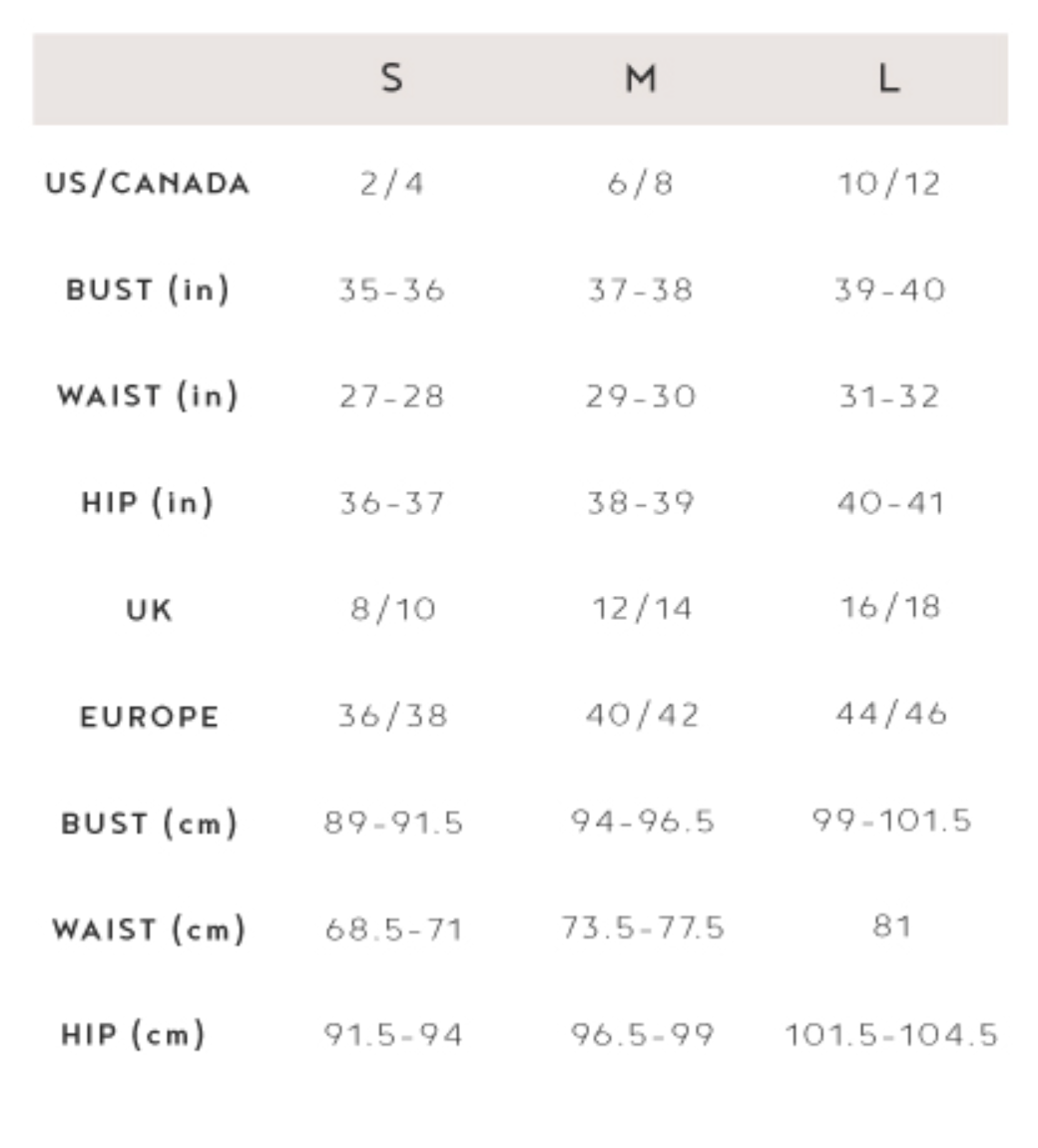Click the HIP (in) row label

click(148, 501)
